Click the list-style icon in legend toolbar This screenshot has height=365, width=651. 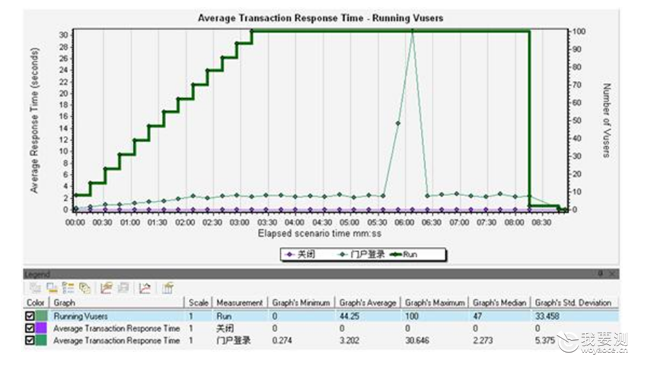[x=68, y=288]
